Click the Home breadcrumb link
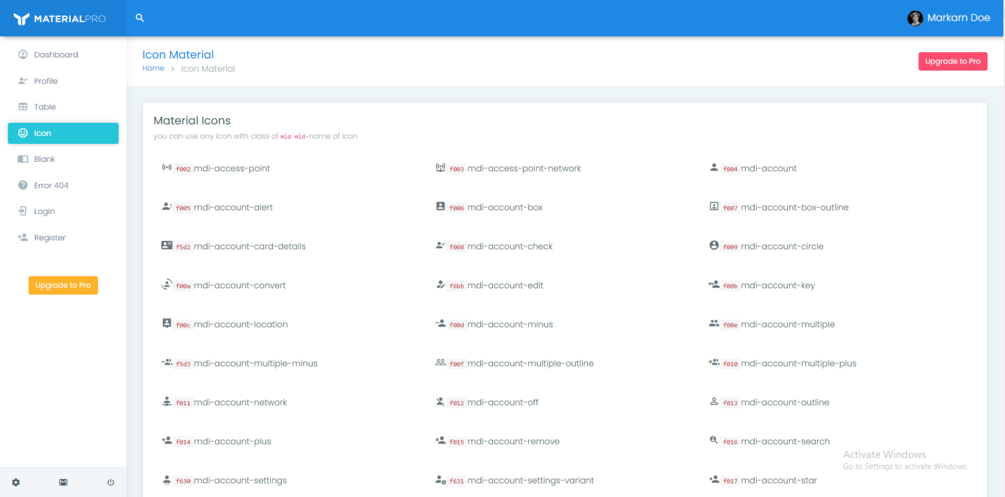 (153, 68)
